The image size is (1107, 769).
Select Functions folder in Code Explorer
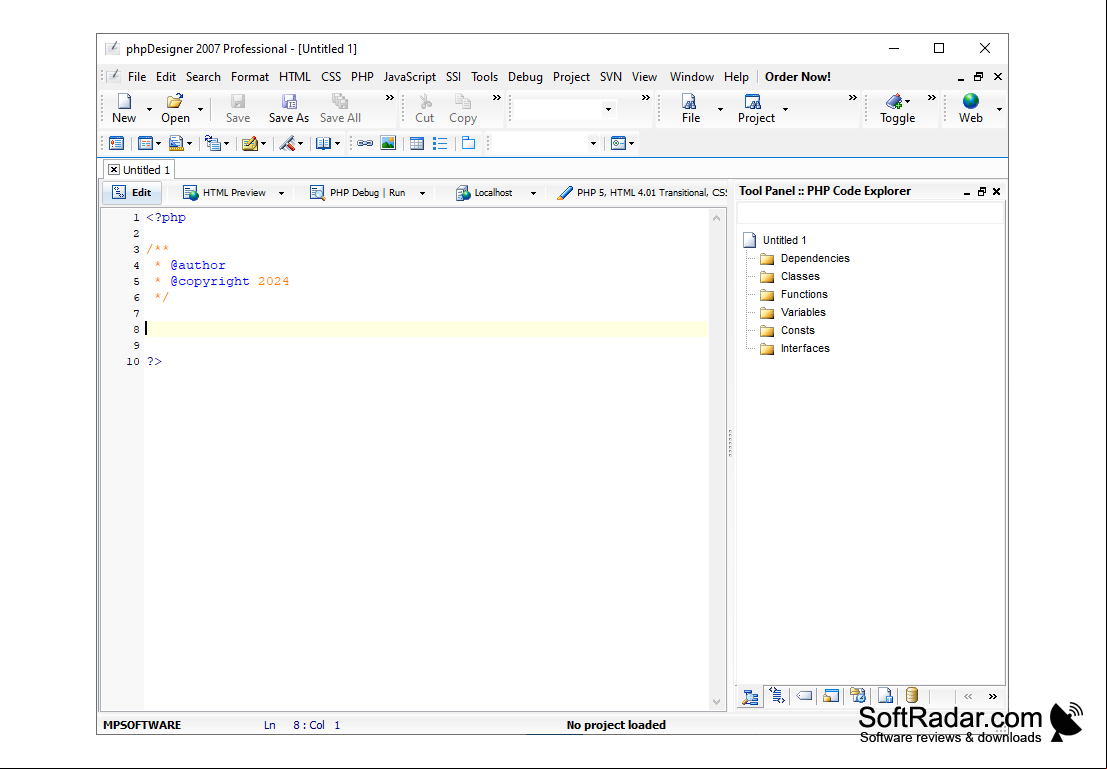(x=804, y=294)
